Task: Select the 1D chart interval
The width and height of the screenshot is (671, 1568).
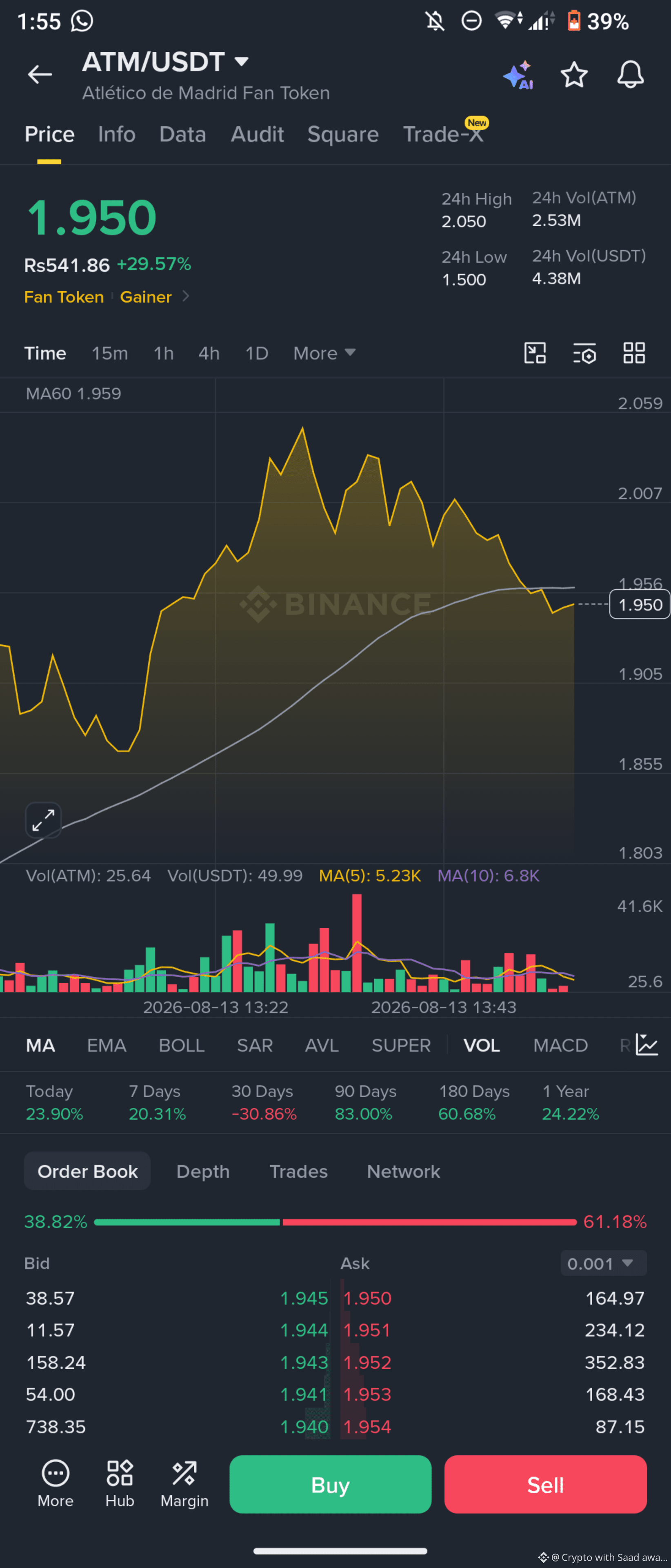Action: coord(257,353)
